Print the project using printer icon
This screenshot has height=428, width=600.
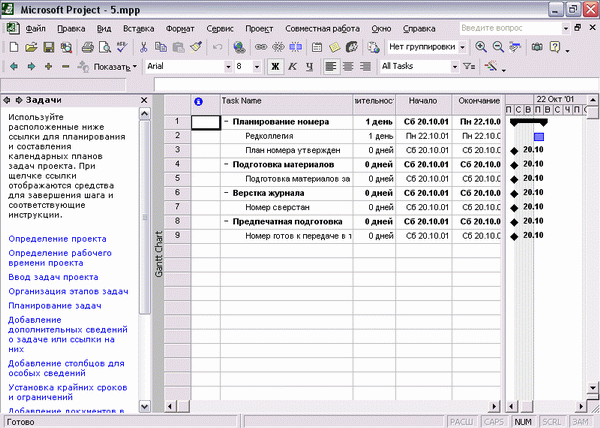point(88,47)
